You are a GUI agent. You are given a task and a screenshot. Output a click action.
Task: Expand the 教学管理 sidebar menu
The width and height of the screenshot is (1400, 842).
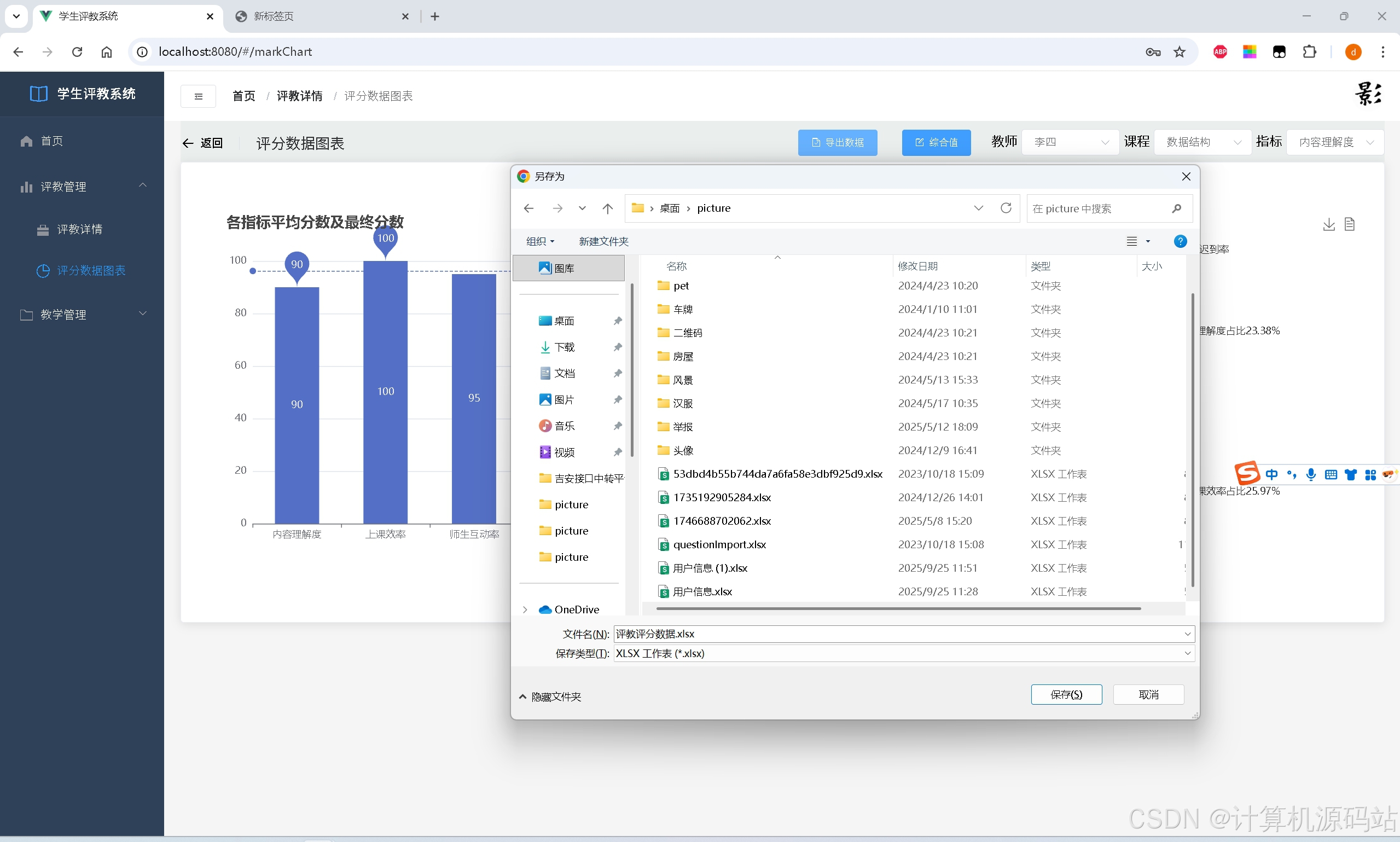(x=143, y=313)
